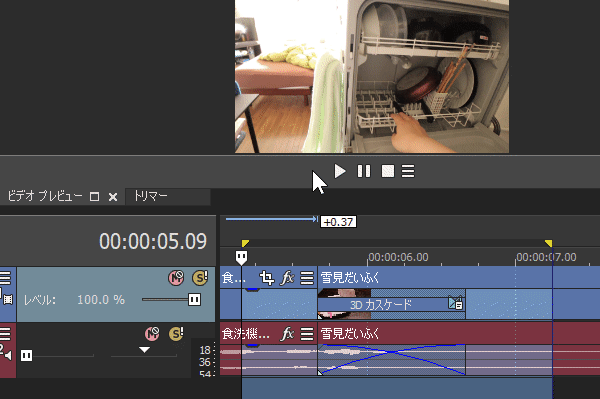600x399 pixels.
Task: Click the レベル slider handle
Action: point(194,299)
